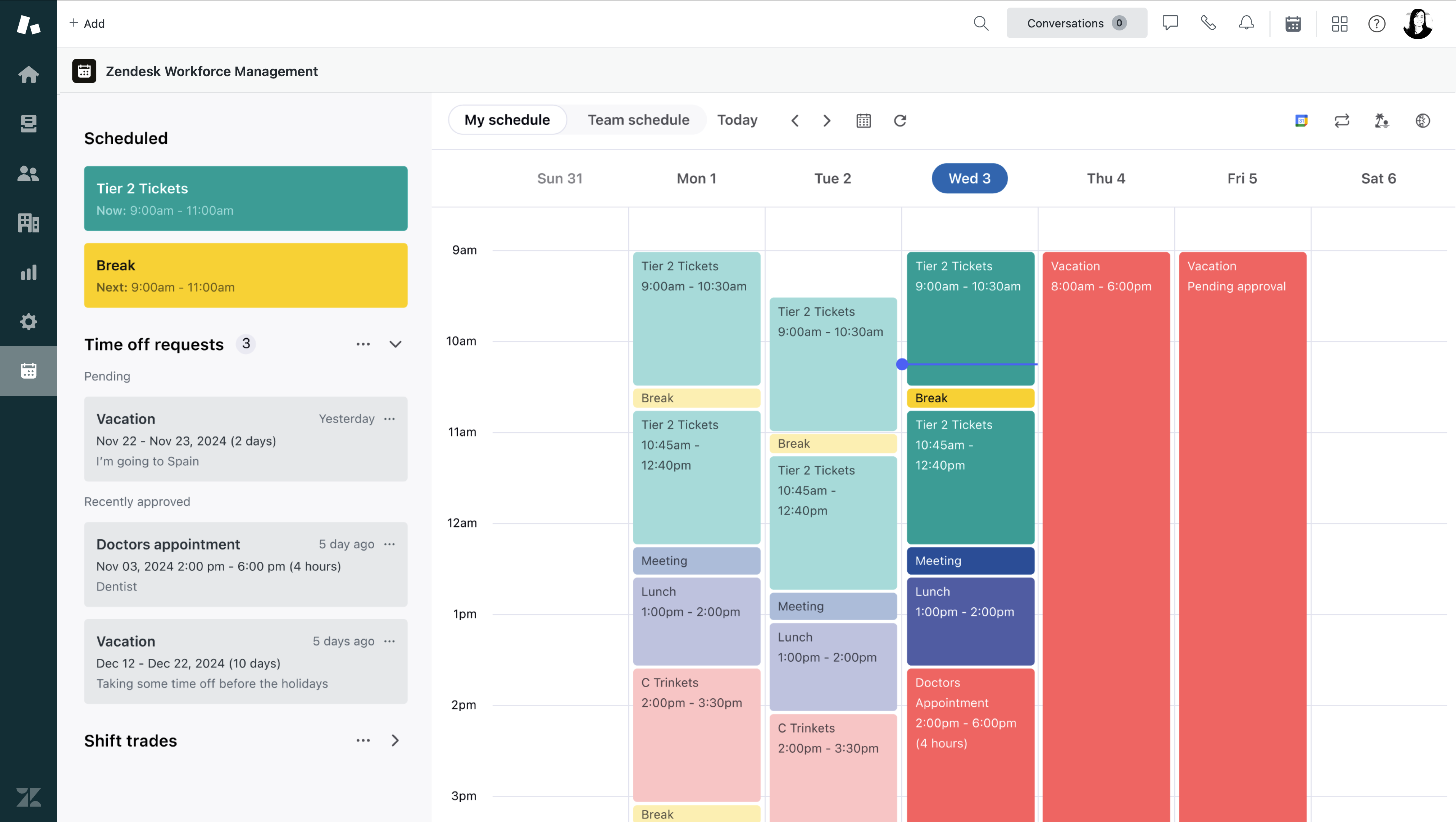The height and width of the screenshot is (822, 1456).
Task: Open options menu for pending Vacation request
Action: 390,419
